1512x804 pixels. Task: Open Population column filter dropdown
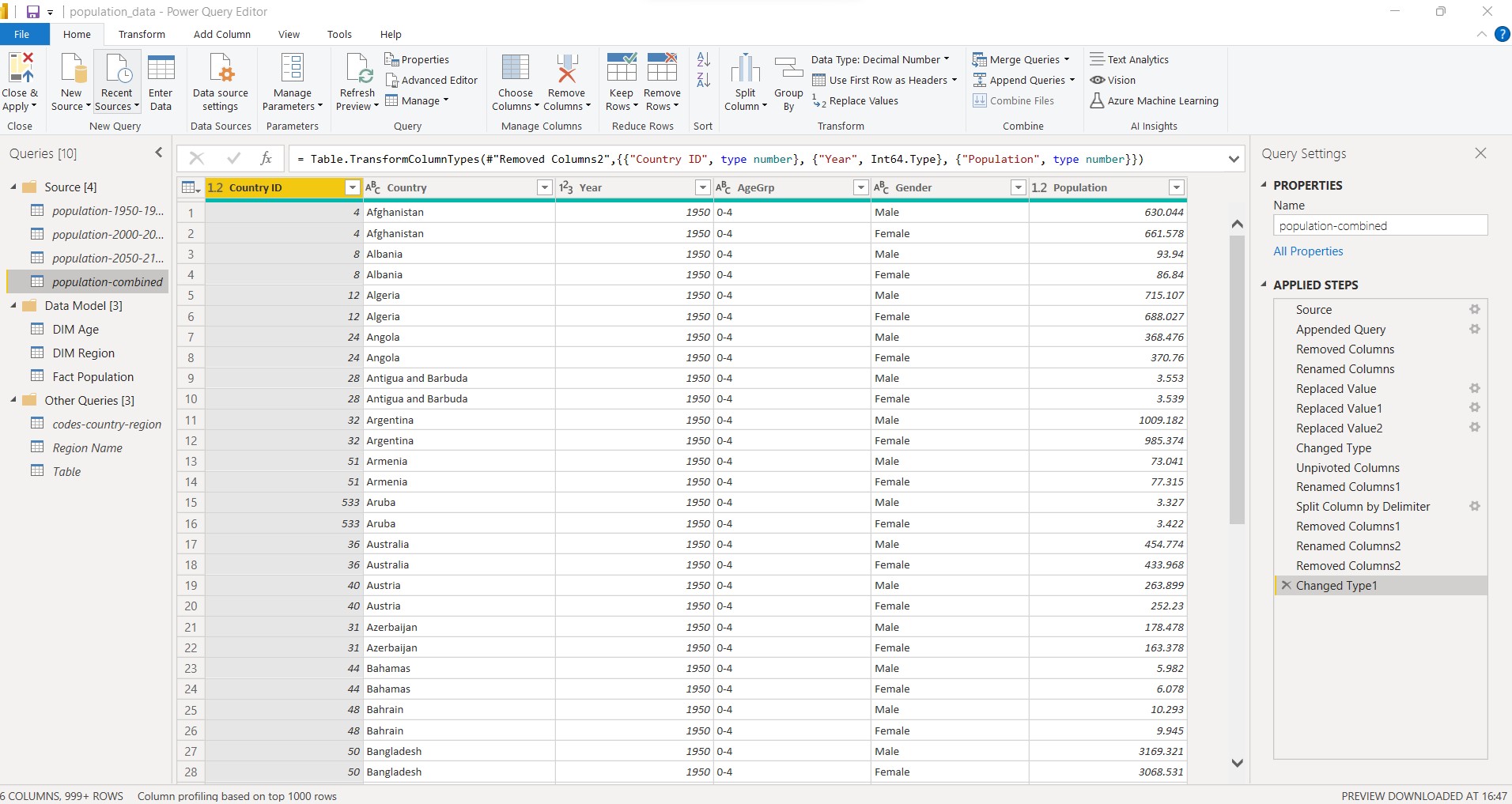(x=1177, y=187)
